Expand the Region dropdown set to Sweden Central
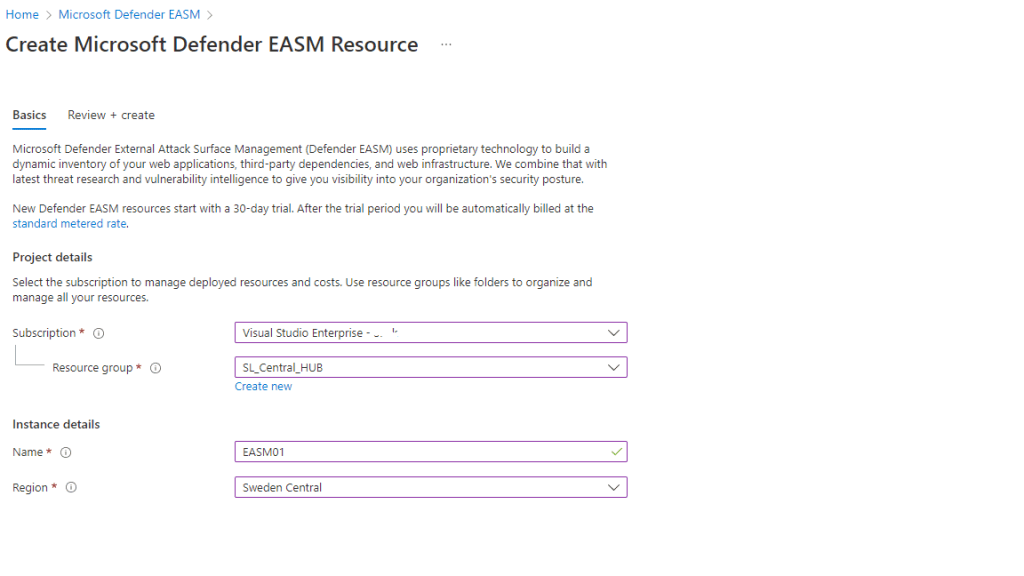 [613, 488]
